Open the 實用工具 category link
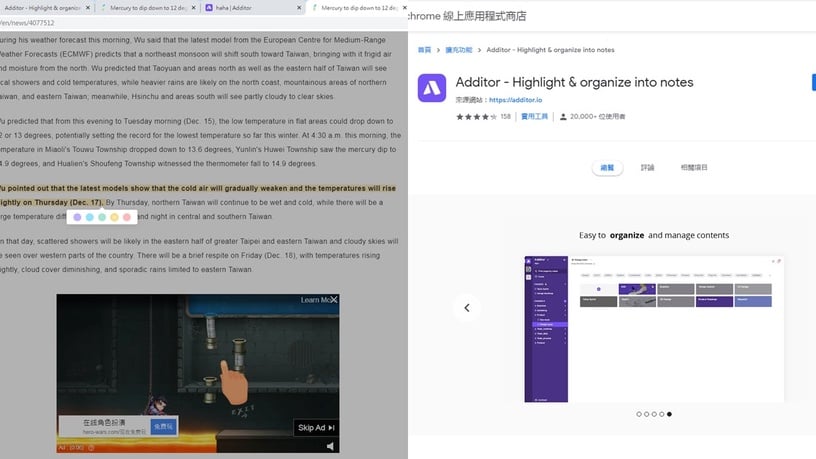The width and height of the screenshot is (816, 459). click(x=534, y=117)
